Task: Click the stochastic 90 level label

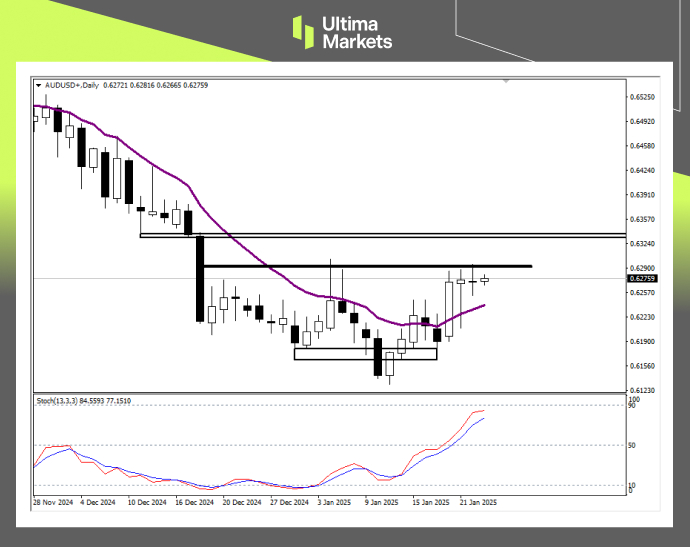Action: coord(632,405)
